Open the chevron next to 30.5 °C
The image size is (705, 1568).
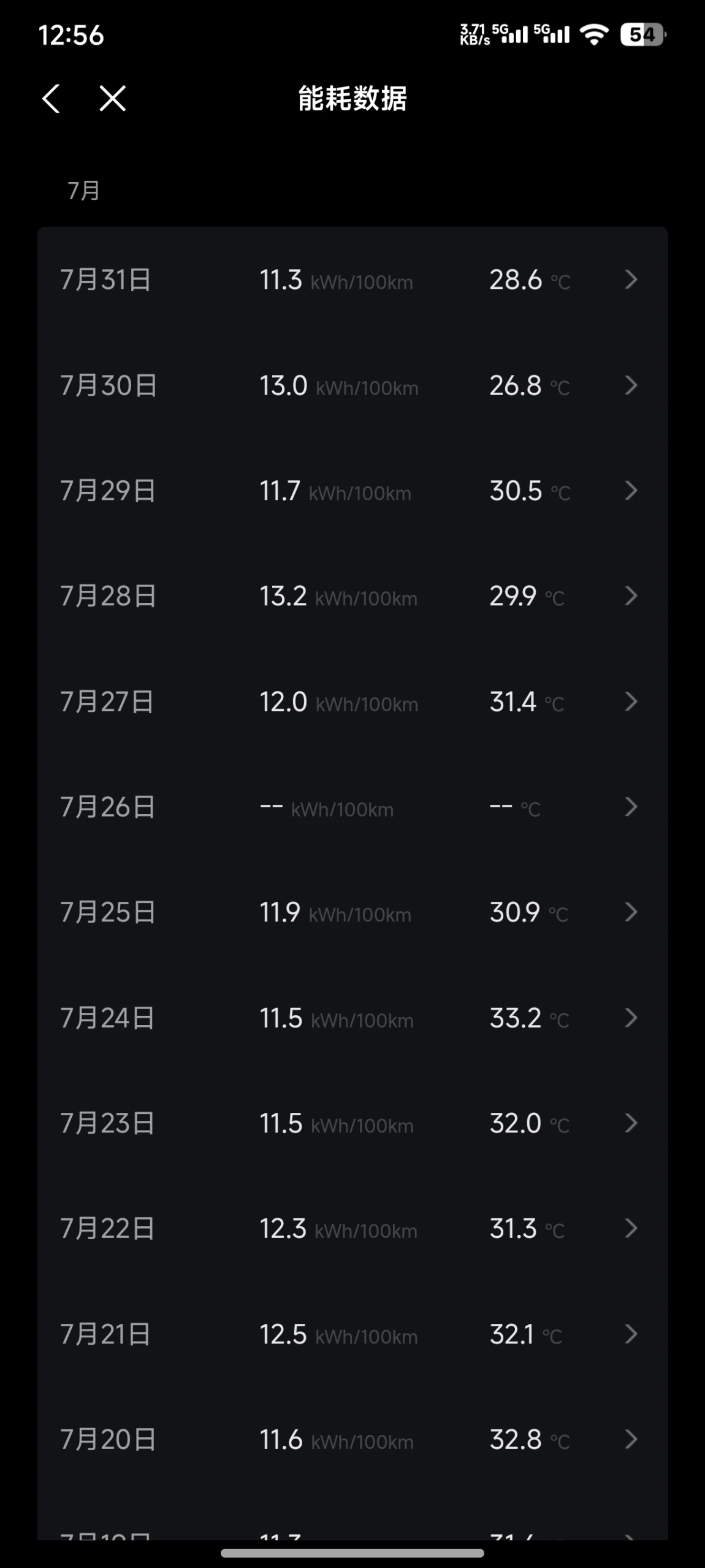coord(631,491)
